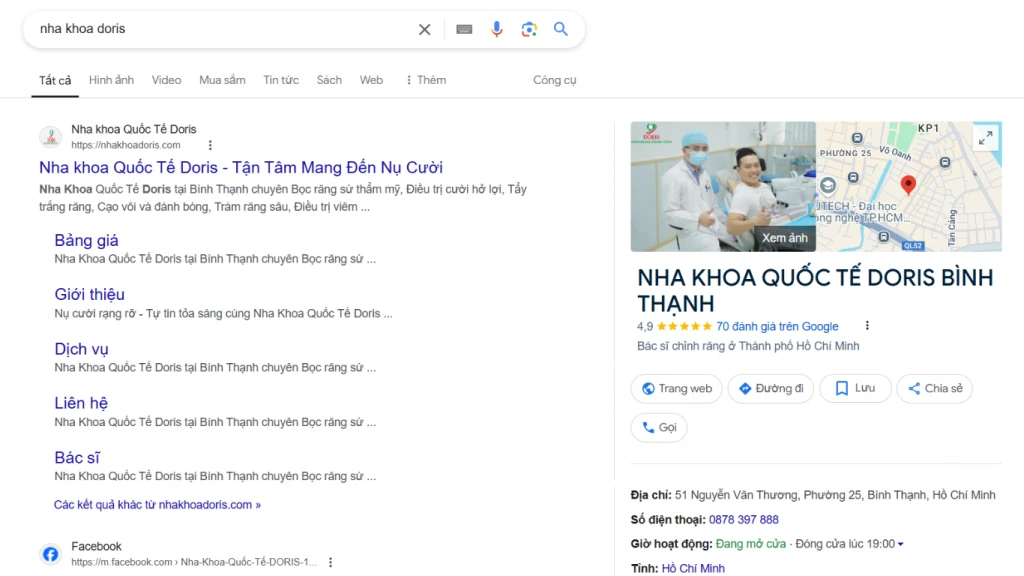Open Công cụ search tools
The height and width of the screenshot is (576, 1024).
coord(554,80)
